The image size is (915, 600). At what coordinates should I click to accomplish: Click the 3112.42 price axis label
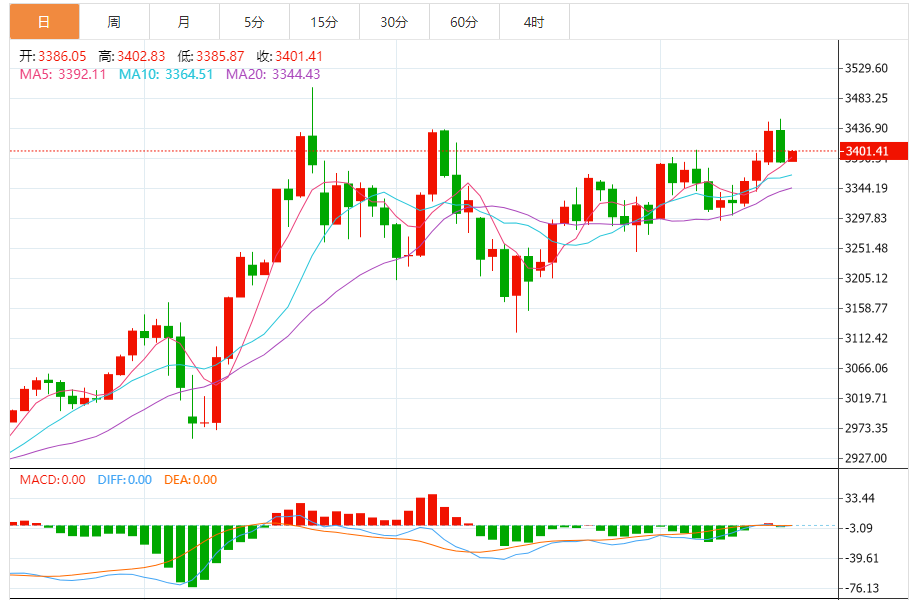pyautogui.click(x=867, y=339)
